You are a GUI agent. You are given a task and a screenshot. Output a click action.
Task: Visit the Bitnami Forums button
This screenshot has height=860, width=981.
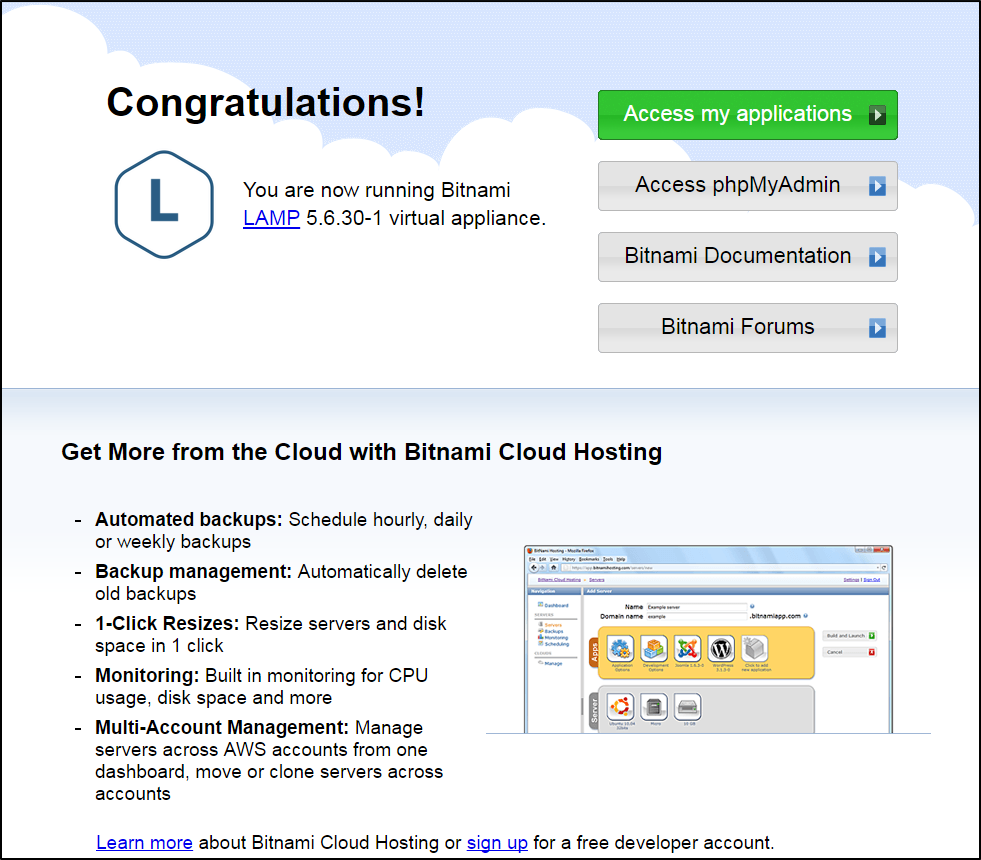748,328
